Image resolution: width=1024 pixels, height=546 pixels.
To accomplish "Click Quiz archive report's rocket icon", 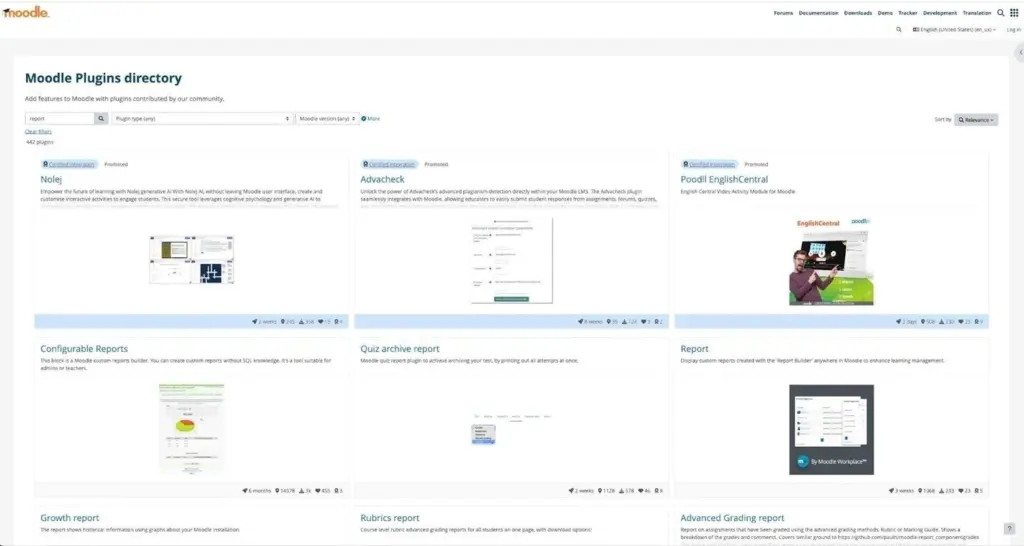I will click(x=571, y=490).
